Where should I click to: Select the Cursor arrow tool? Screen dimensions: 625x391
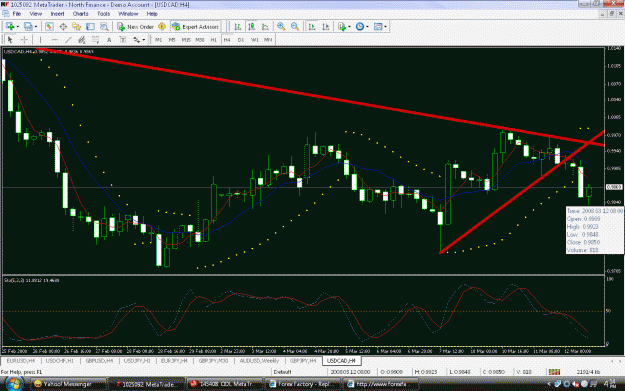pyautogui.click(x=10, y=39)
